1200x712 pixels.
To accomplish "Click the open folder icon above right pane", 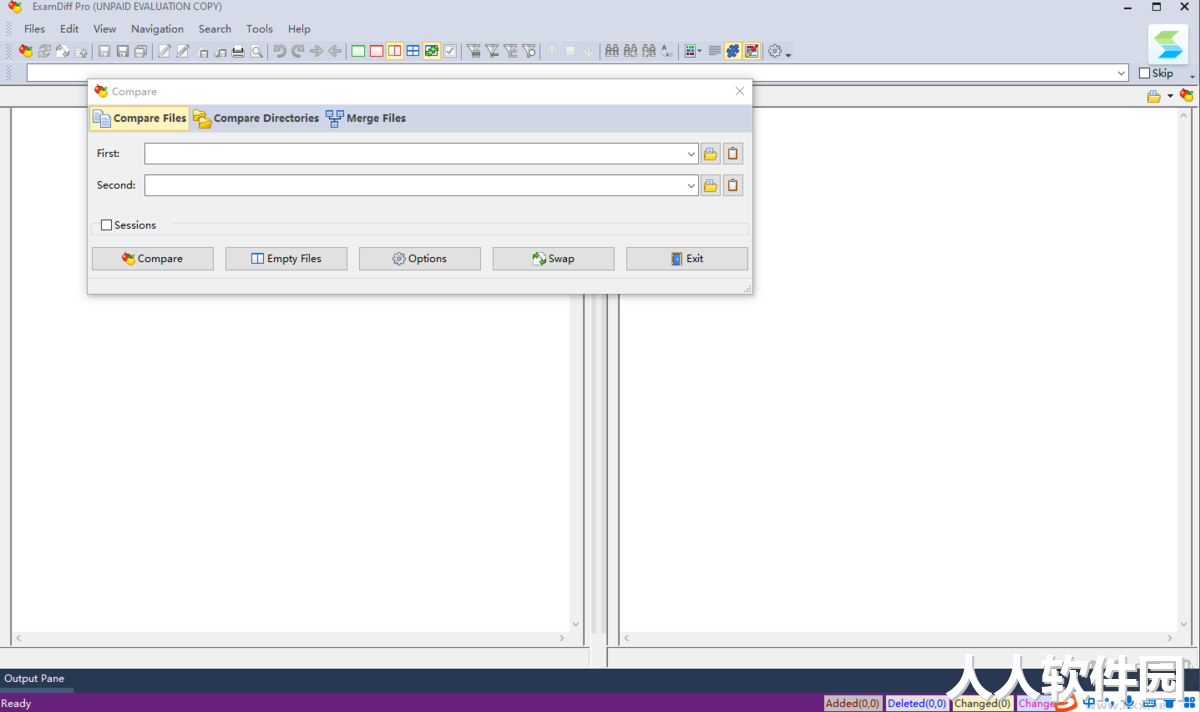I will tap(1154, 96).
